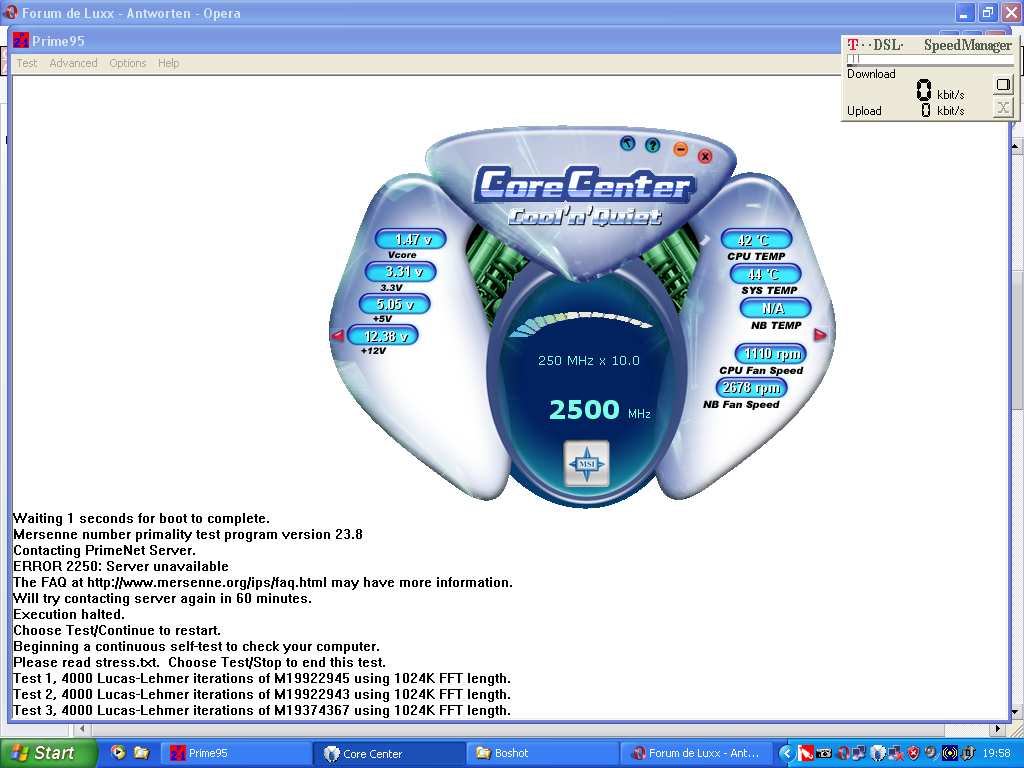The image size is (1024, 768).
Task: Open the Prime95 Test menu
Action: click(x=27, y=63)
